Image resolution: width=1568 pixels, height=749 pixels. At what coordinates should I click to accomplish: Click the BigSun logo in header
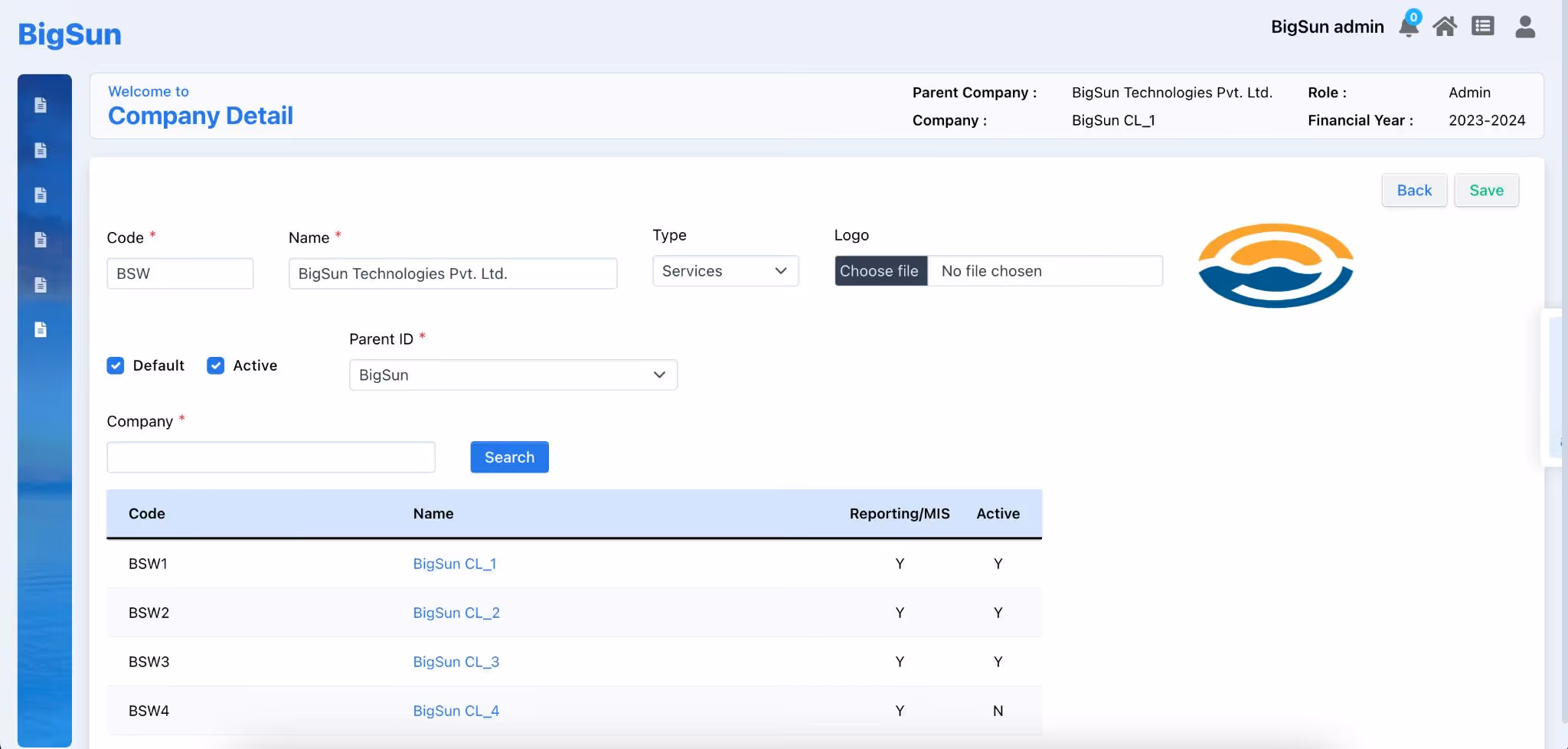70,34
